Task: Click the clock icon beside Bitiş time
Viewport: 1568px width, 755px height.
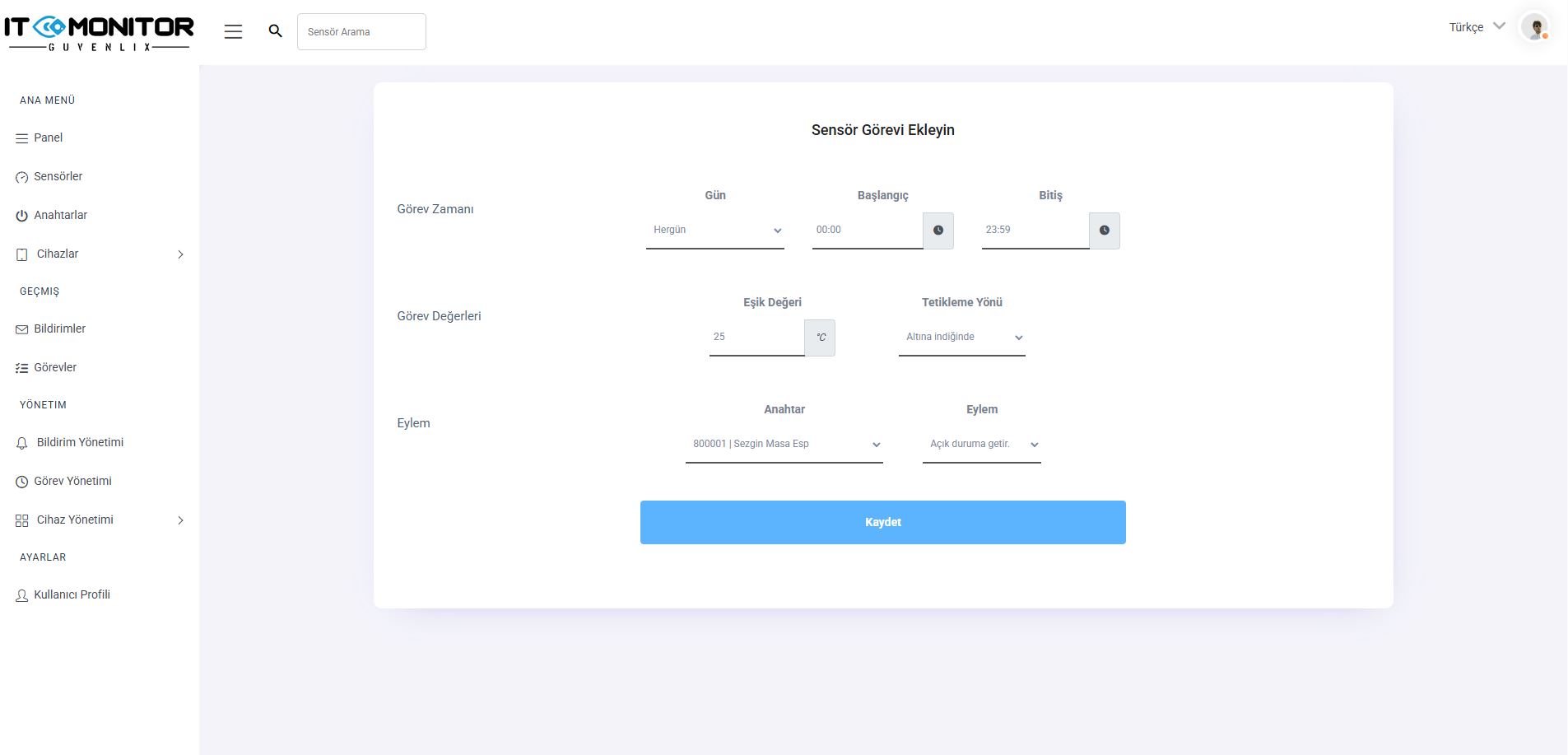Action: 1104,231
